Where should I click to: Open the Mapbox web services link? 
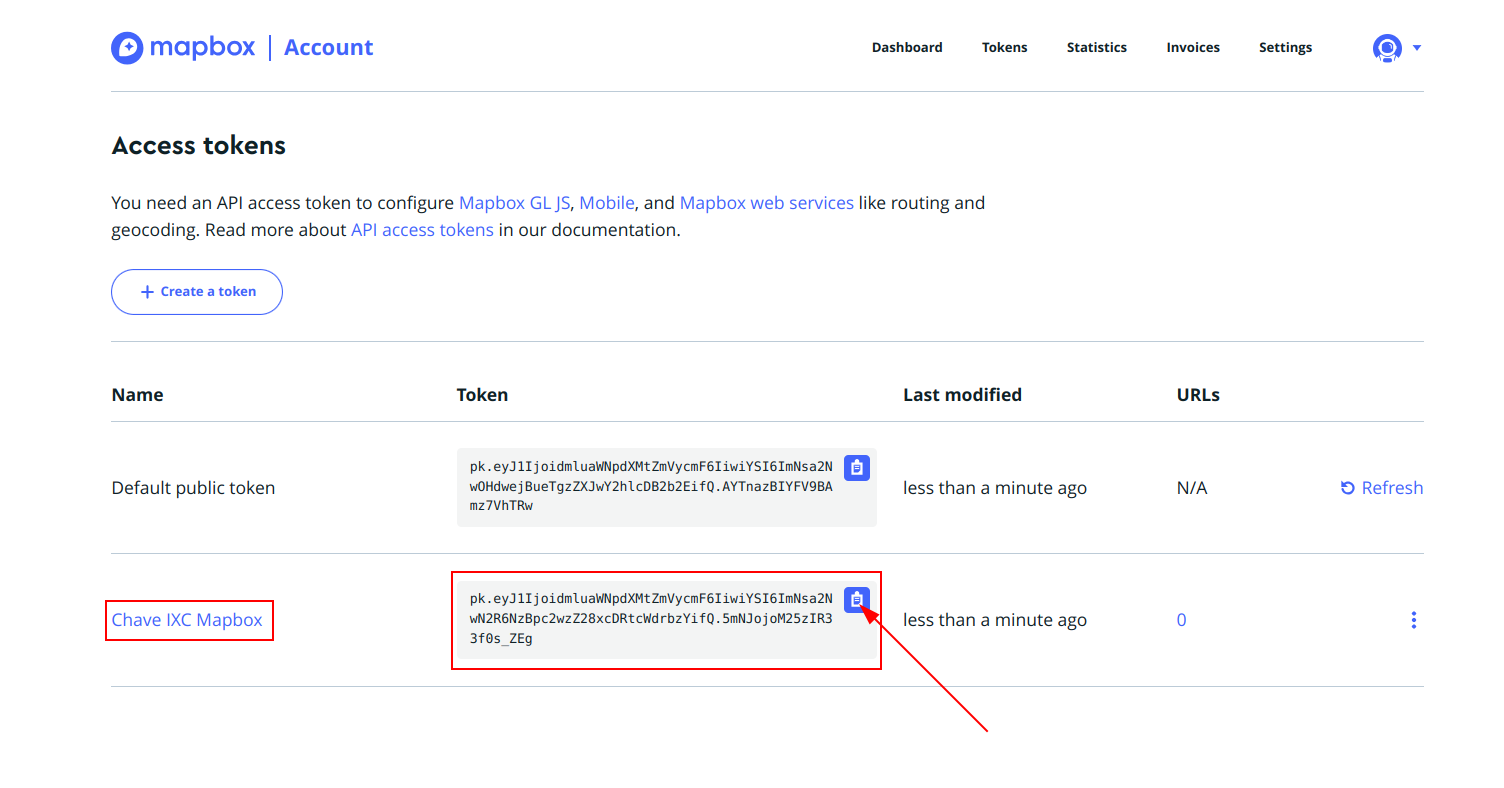(x=767, y=203)
